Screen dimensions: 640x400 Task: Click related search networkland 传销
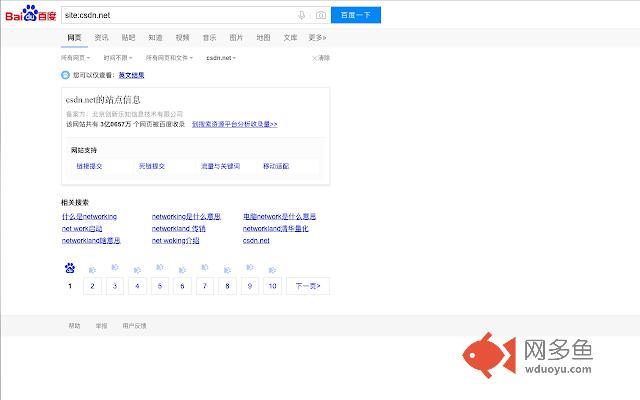click(x=179, y=229)
